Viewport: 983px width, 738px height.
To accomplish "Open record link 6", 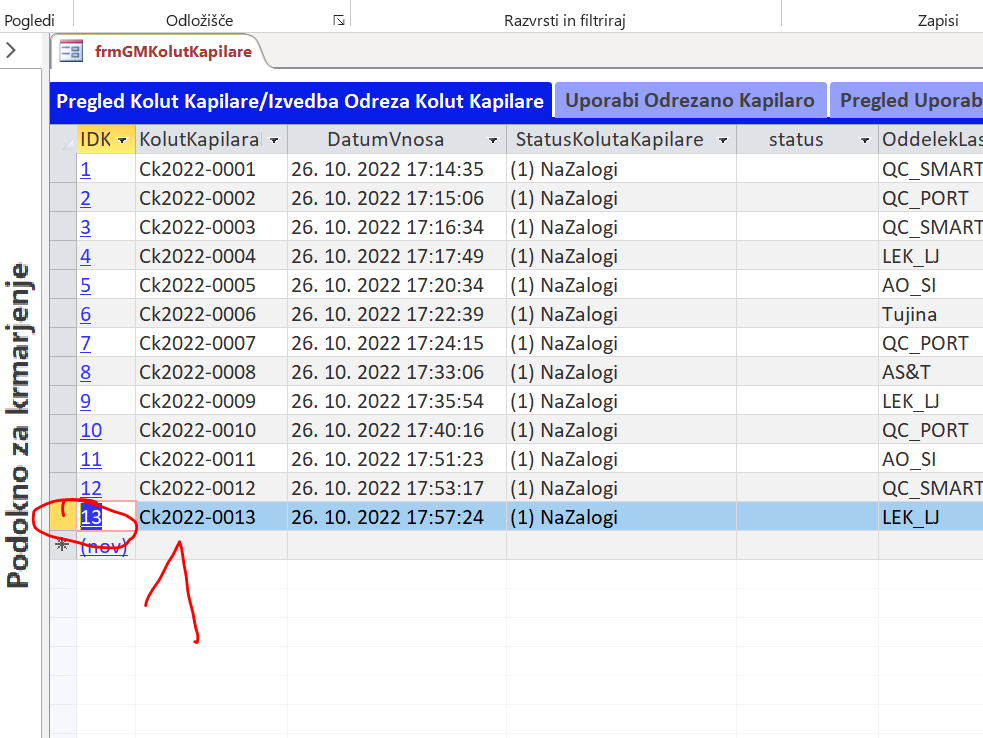I will pyautogui.click(x=85, y=314).
